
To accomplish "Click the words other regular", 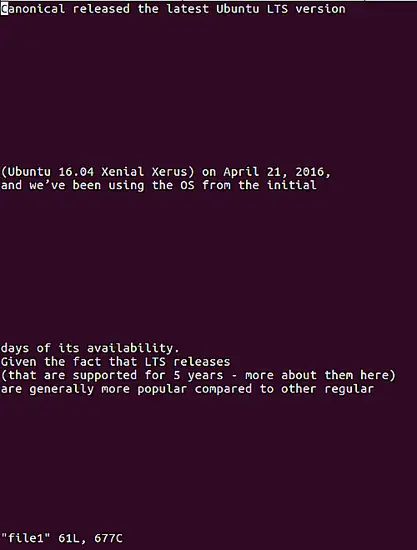I will tap(327, 389).
